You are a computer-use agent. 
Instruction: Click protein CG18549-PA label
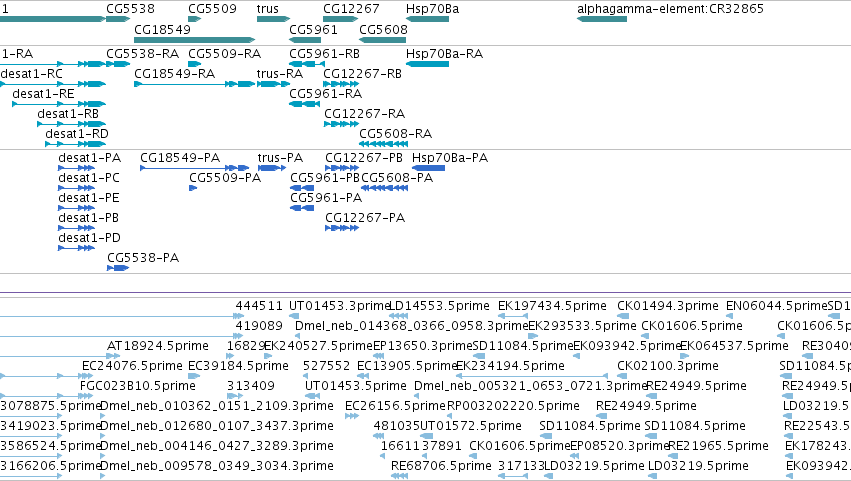pyautogui.click(x=180, y=158)
